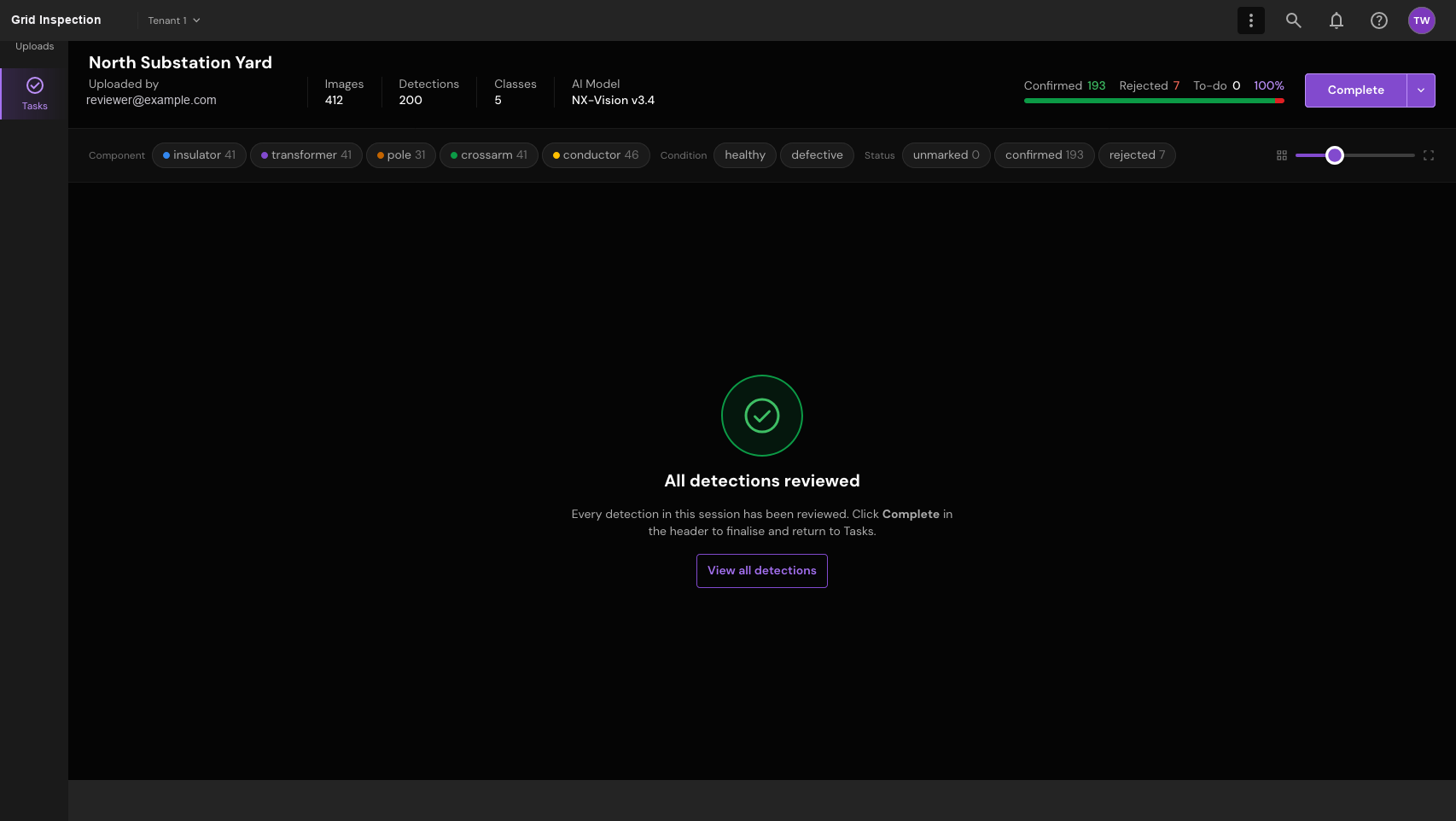Expand the Complete button dropdown arrow
Viewport: 1456px width, 821px height.
(x=1421, y=90)
